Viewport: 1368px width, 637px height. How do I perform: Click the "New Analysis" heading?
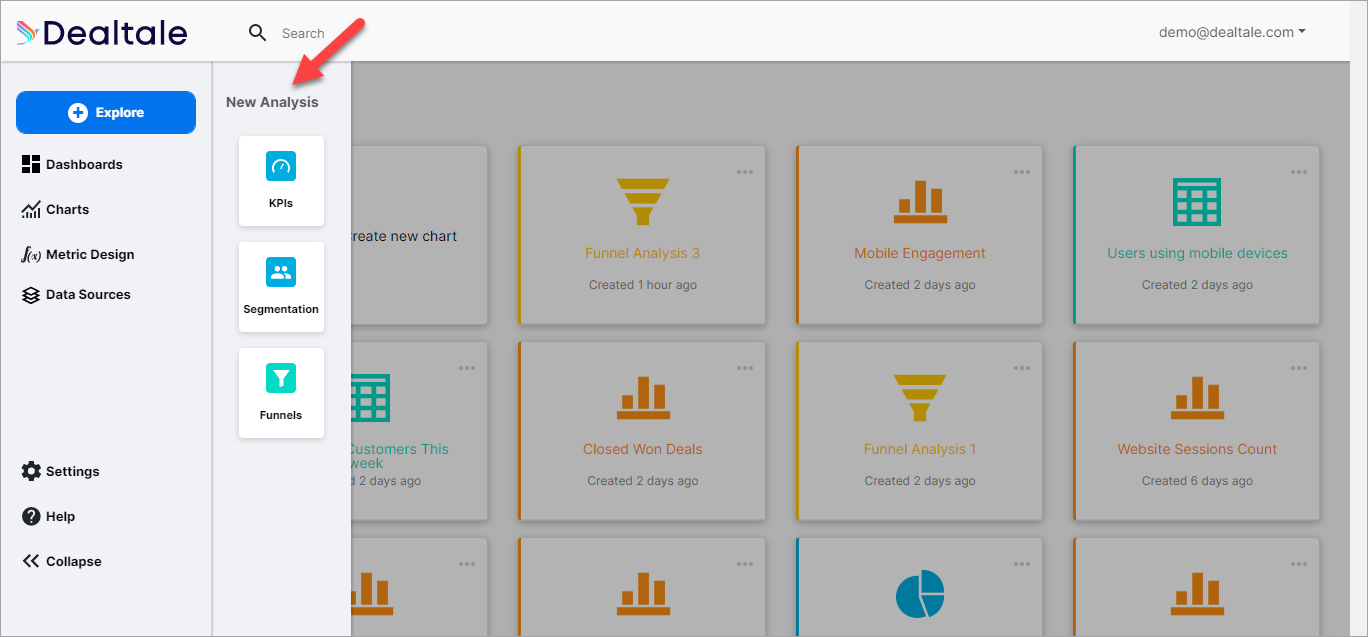coord(272,102)
